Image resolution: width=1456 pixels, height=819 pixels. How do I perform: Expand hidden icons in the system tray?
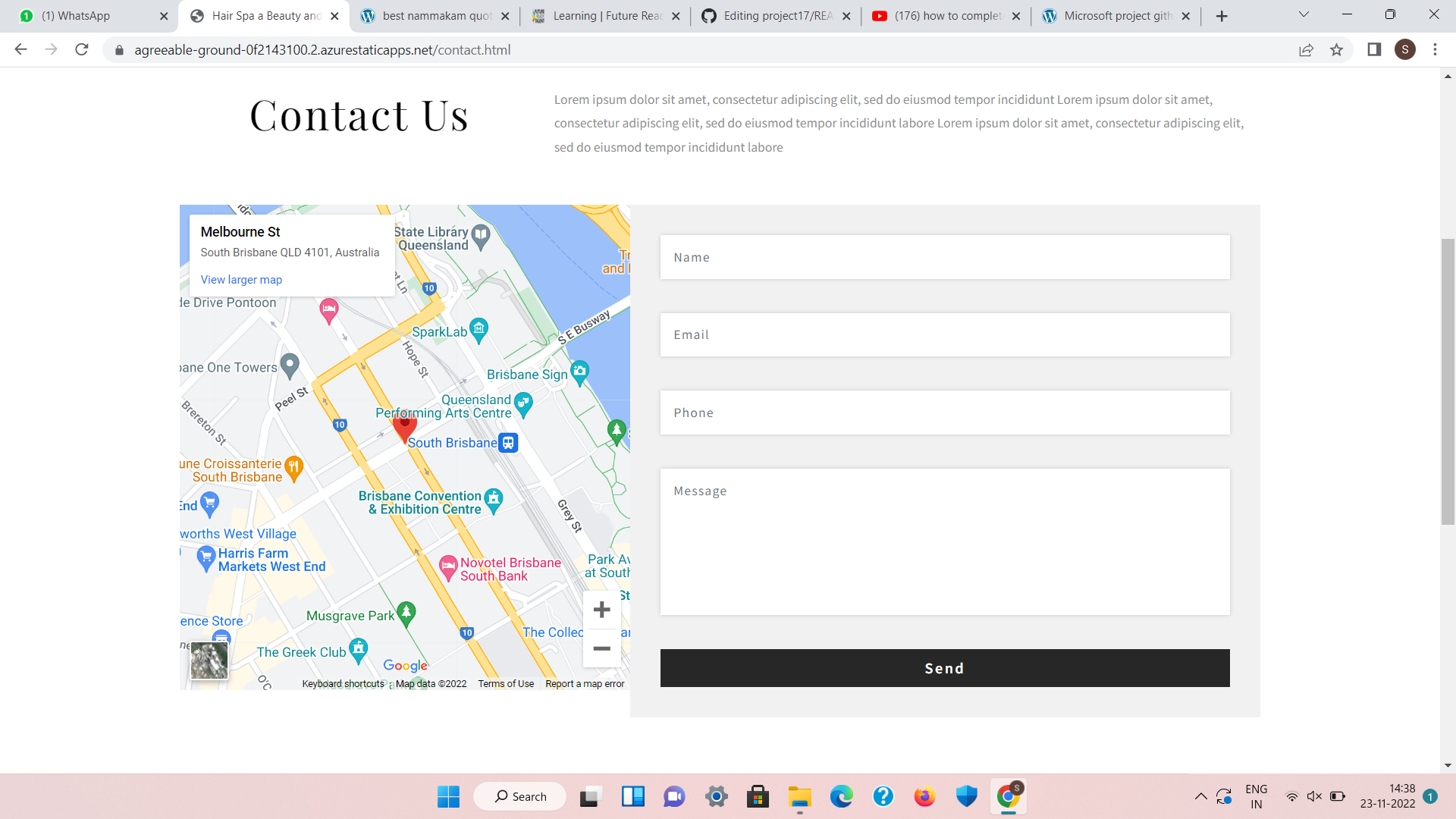click(1200, 796)
